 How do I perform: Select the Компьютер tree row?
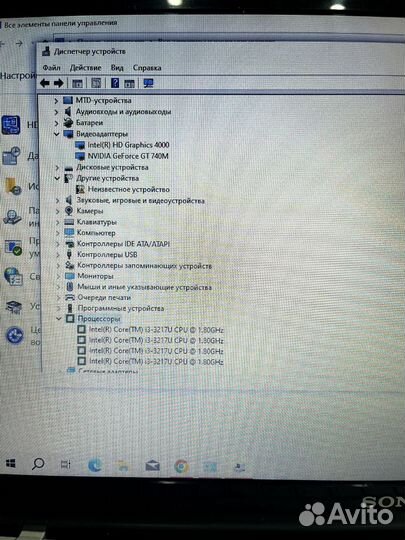pos(96,233)
